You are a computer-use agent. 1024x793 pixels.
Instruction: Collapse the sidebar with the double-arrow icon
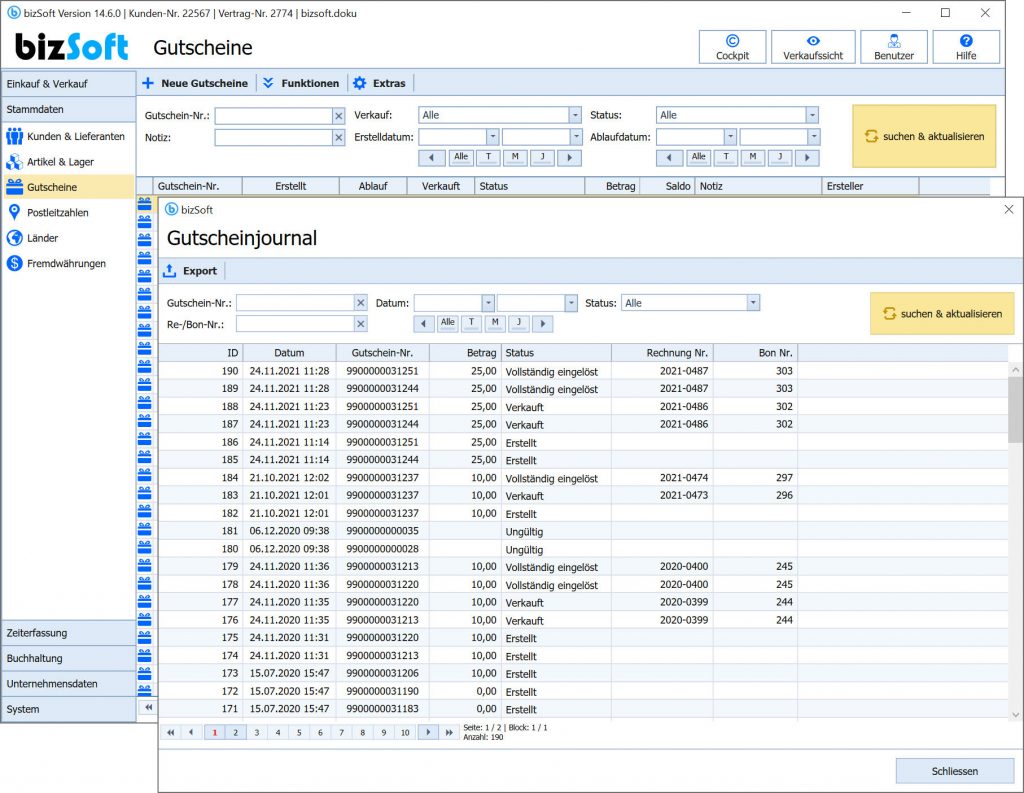pos(148,707)
